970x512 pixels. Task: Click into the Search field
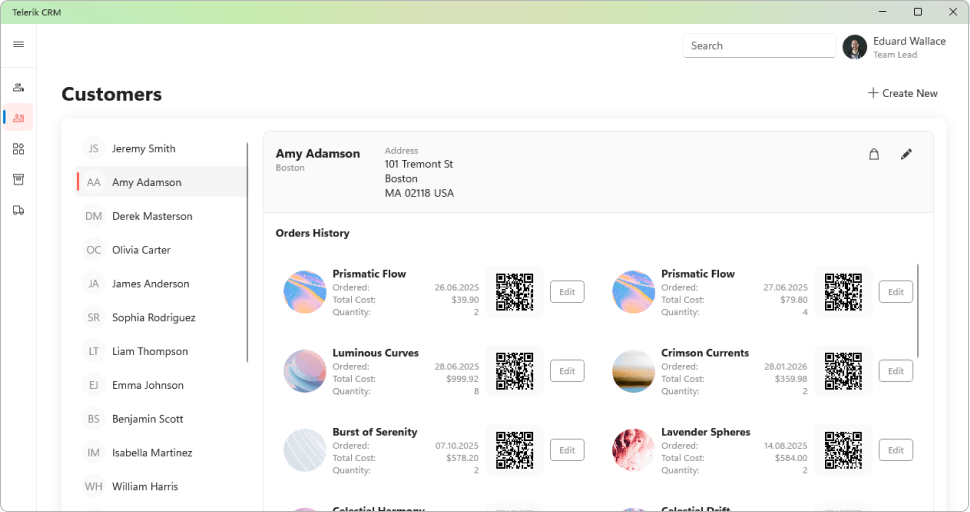pyautogui.click(x=759, y=46)
